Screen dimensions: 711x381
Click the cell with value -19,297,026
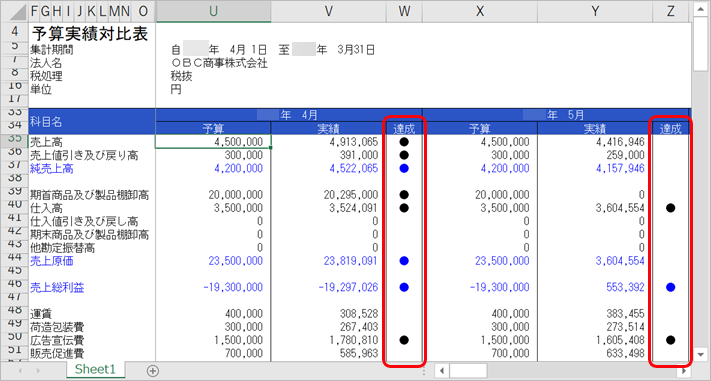pyautogui.click(x=348, y=287)
